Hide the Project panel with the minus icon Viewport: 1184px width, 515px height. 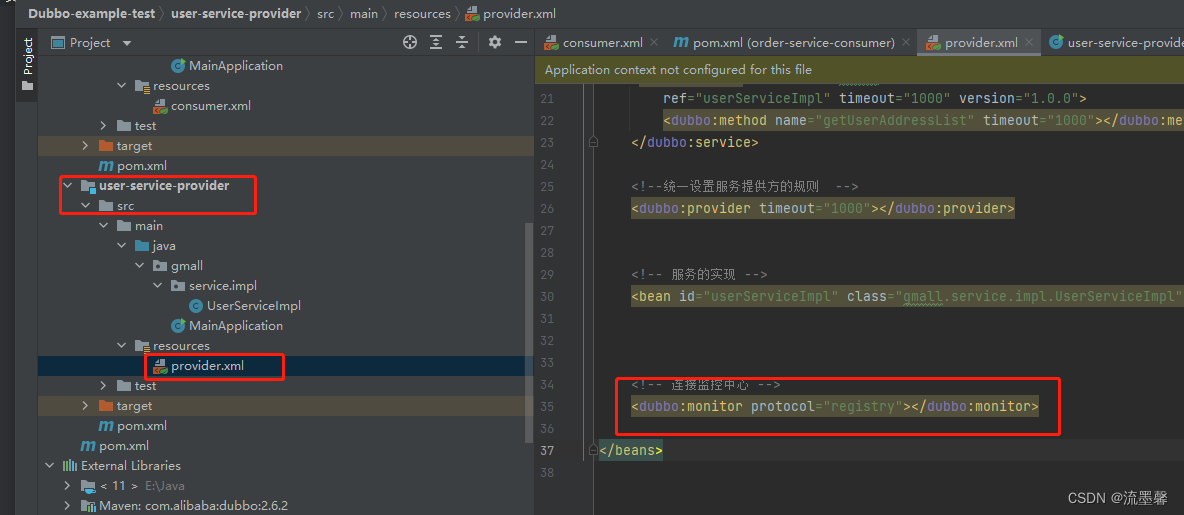pyautogui.click(x=520, y=42)
